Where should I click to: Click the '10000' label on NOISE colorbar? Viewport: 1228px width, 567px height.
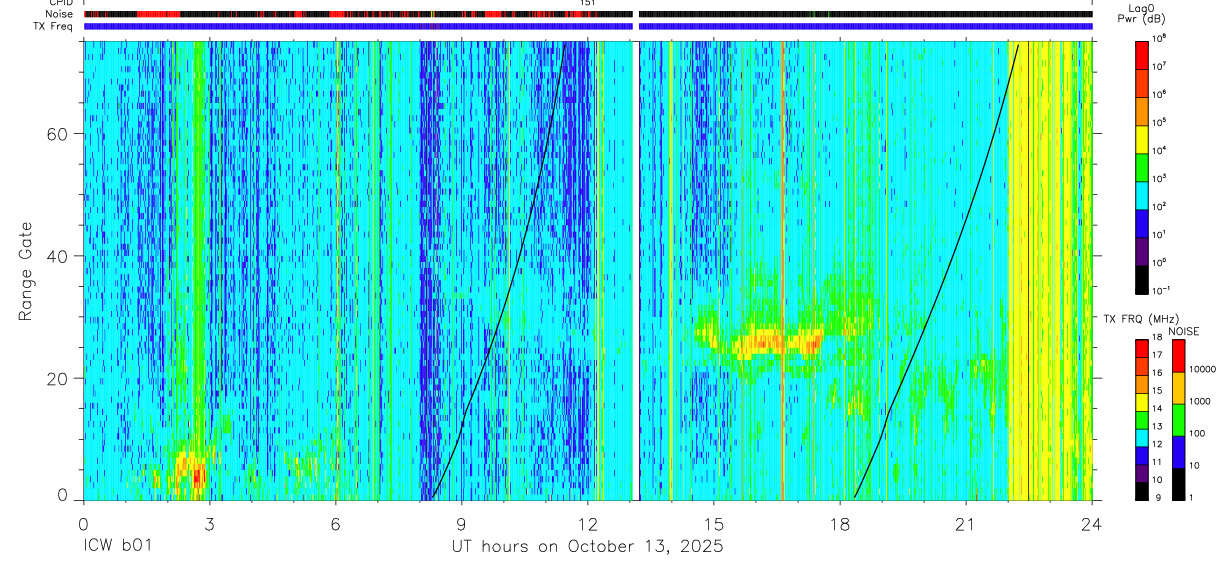[x=1203, y=370]
